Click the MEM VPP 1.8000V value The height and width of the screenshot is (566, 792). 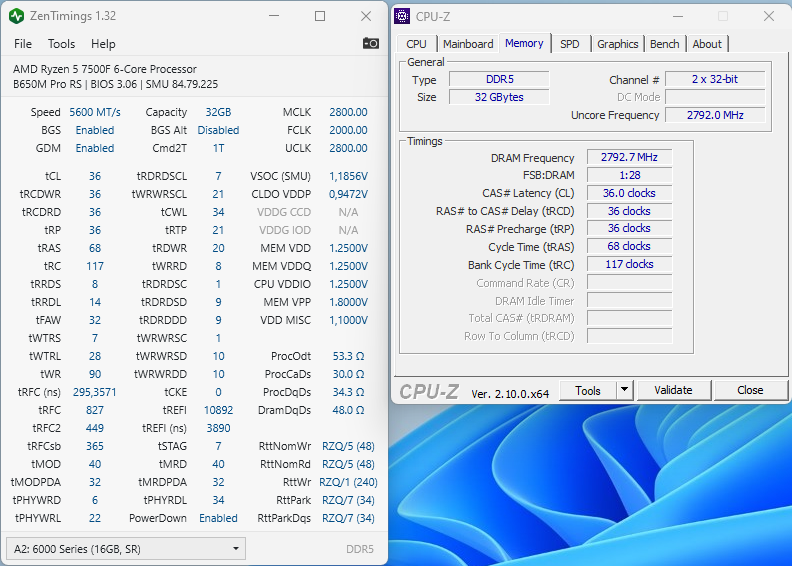(x=348, y=302)
